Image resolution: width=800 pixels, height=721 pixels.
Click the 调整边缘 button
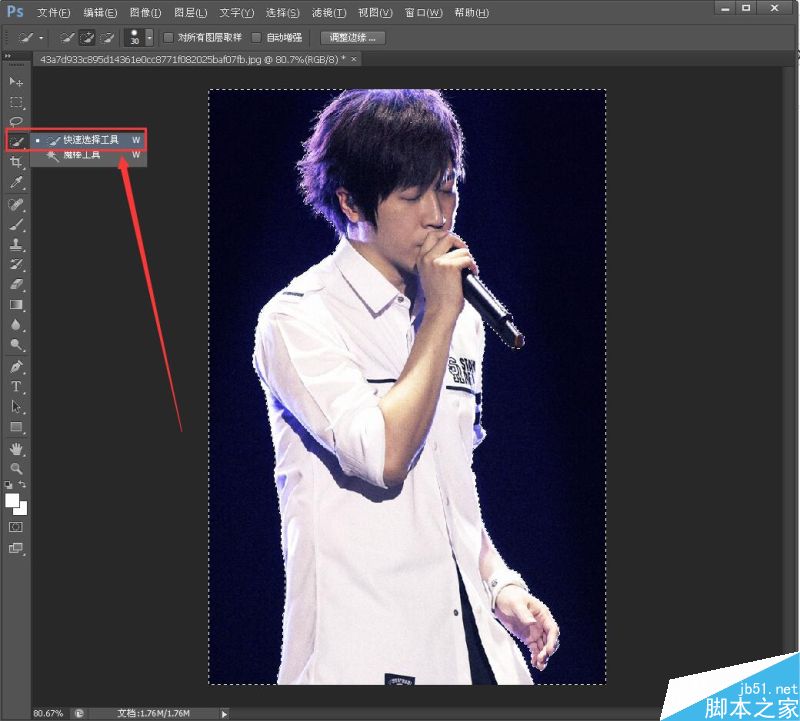[x=353, y=37]
